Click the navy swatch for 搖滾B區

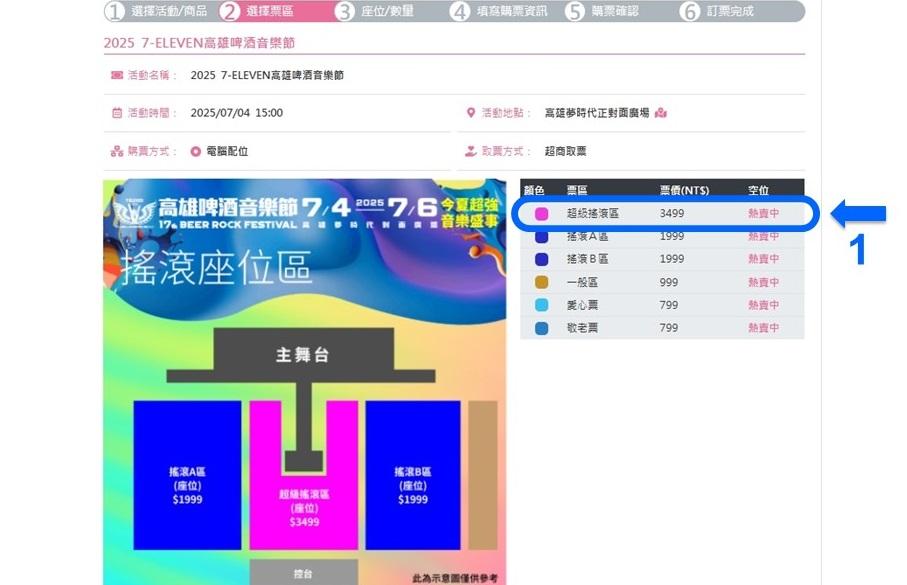click(541, 259)
